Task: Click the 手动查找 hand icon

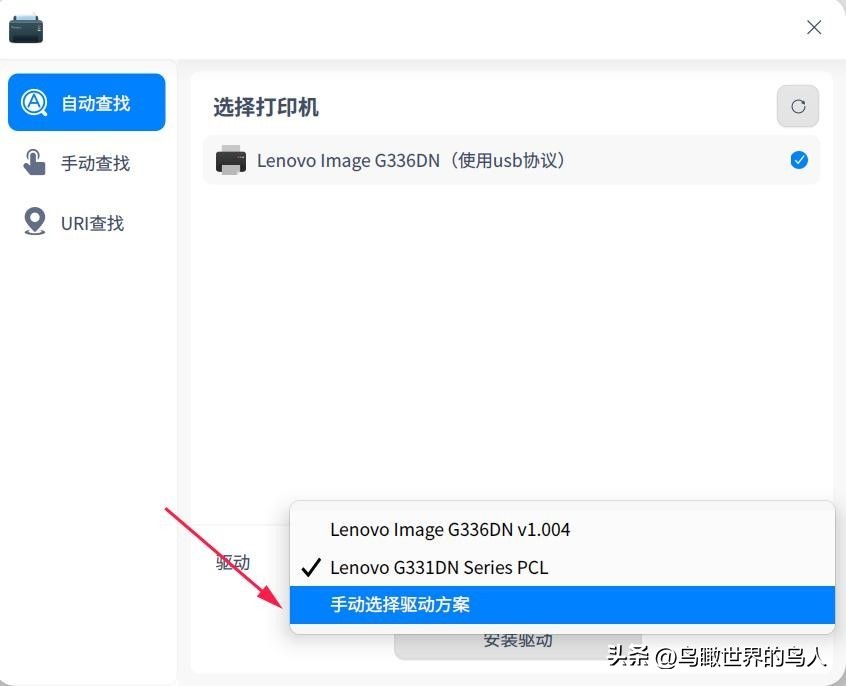Action: [35, 162]
